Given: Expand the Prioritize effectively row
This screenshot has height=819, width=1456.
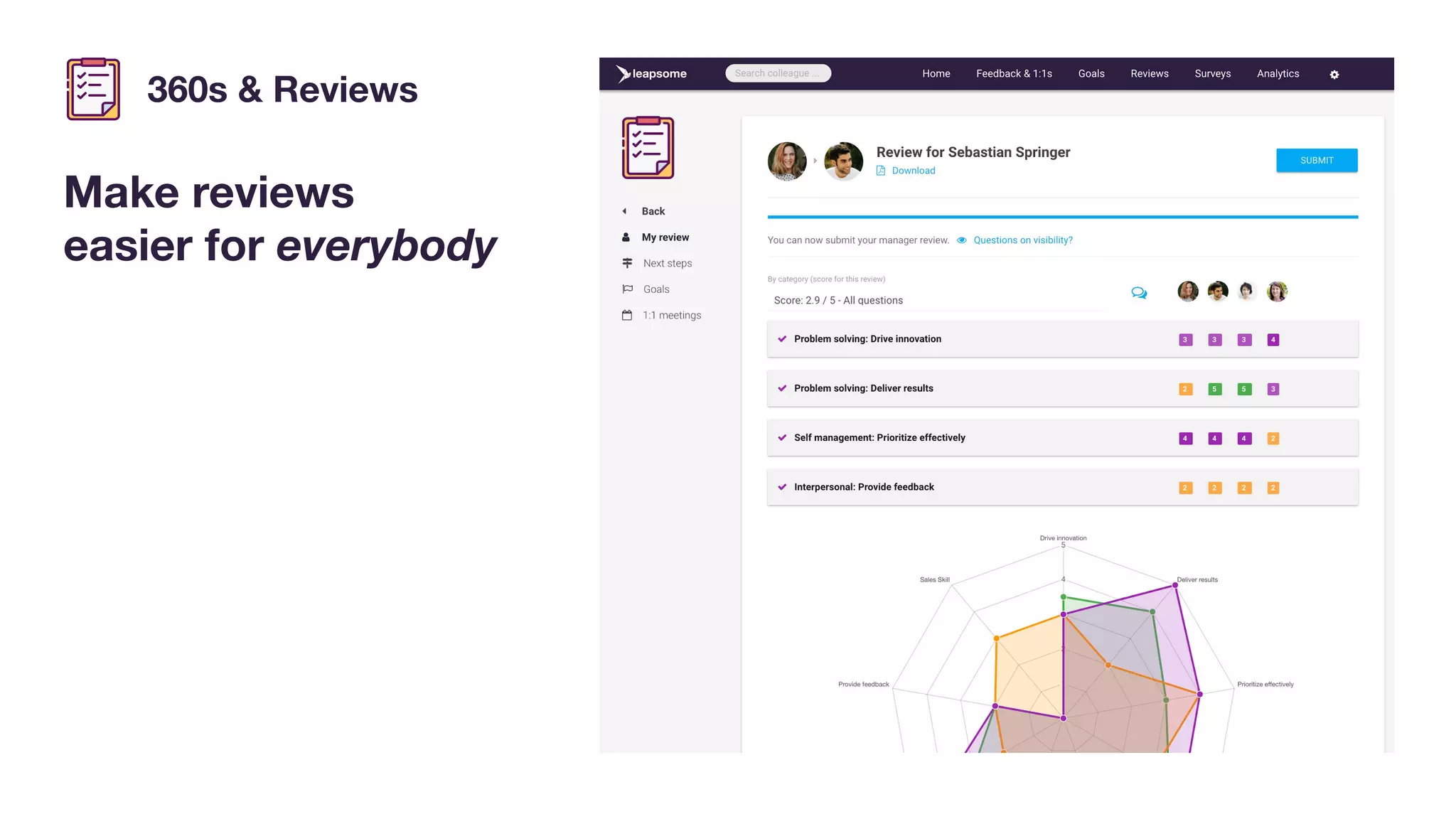Looking at the screenshot, I should (879, 438).
